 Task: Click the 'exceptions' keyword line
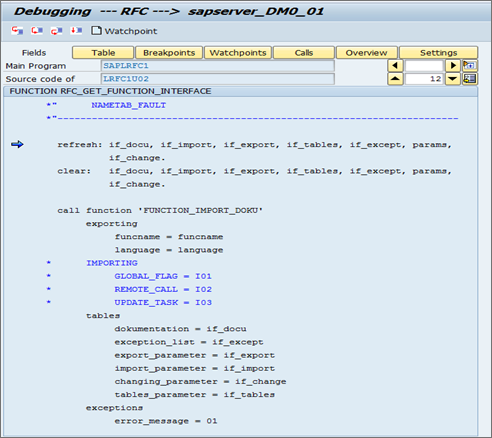click(x=114, y=408)
